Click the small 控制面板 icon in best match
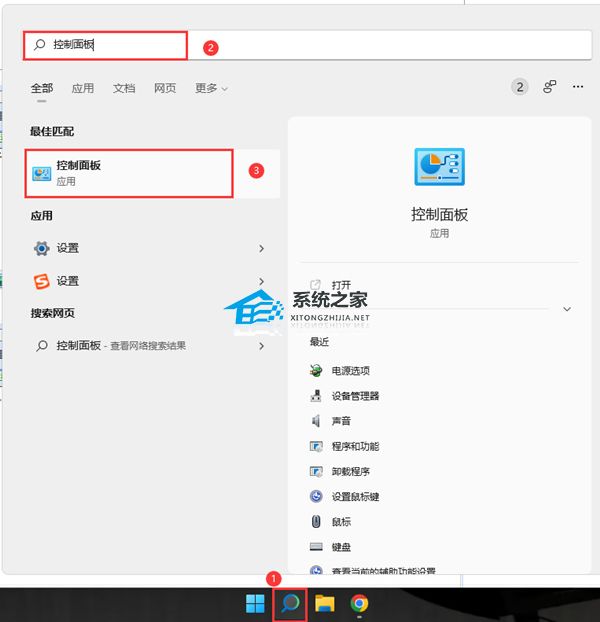This screenshot has height=622, width=600. point(42,174)
